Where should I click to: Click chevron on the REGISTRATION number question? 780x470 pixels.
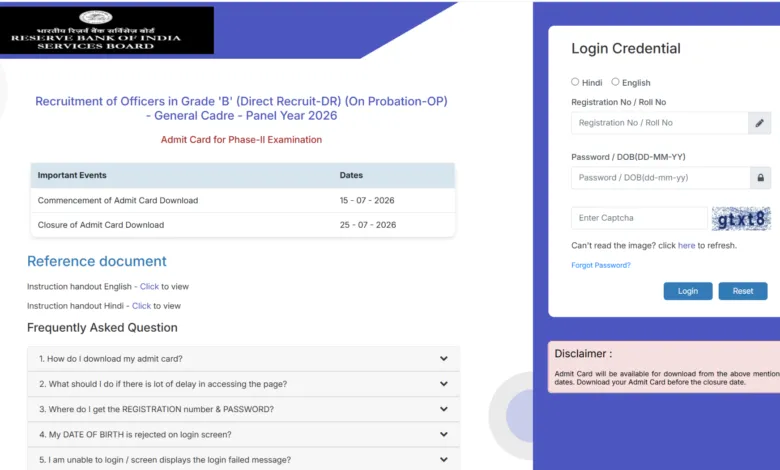pyautogui.click(x=443, y=409)
